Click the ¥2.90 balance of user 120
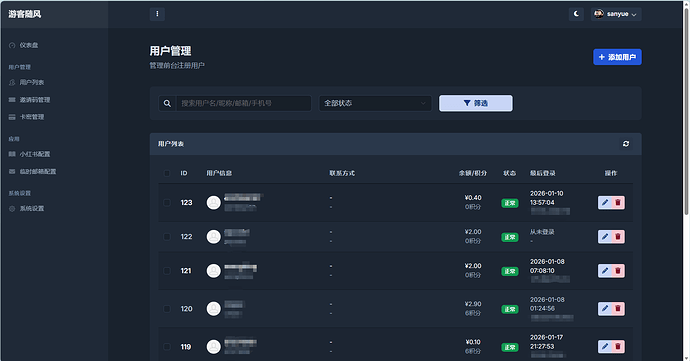 473,304
